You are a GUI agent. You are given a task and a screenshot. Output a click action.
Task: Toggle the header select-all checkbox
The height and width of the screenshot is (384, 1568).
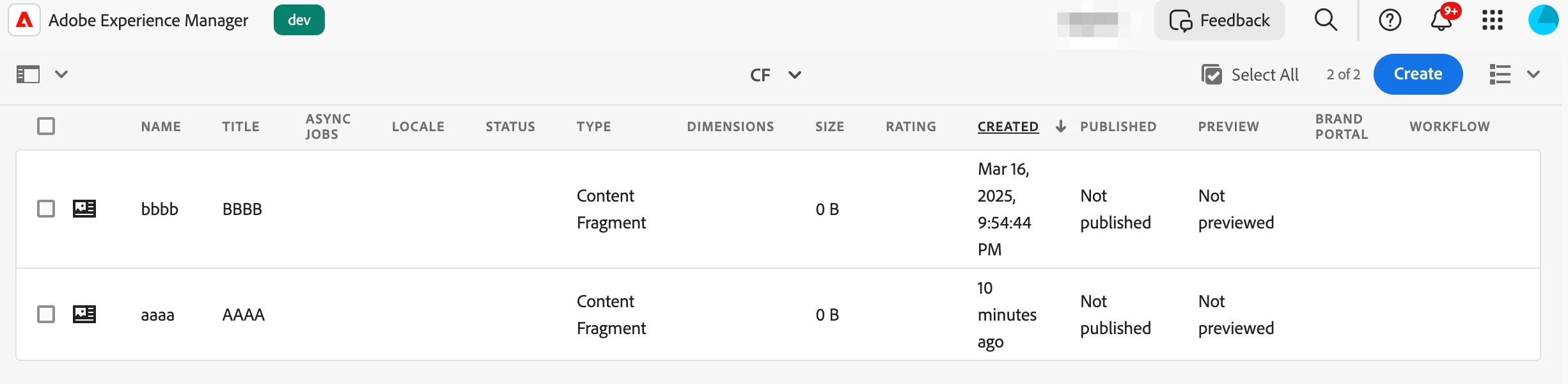click(x=46, y=126)
